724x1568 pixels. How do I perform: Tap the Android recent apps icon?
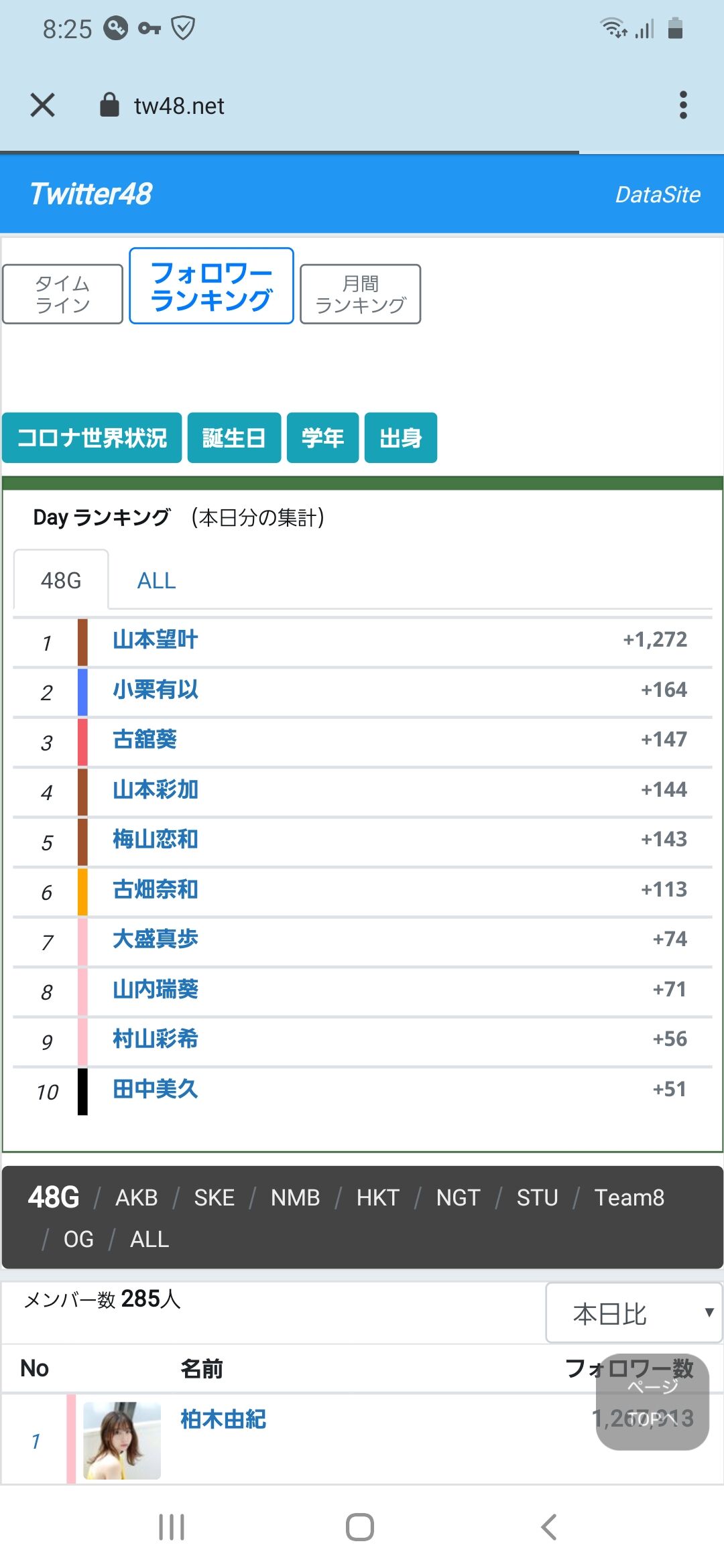click(x=172, y=1527)
